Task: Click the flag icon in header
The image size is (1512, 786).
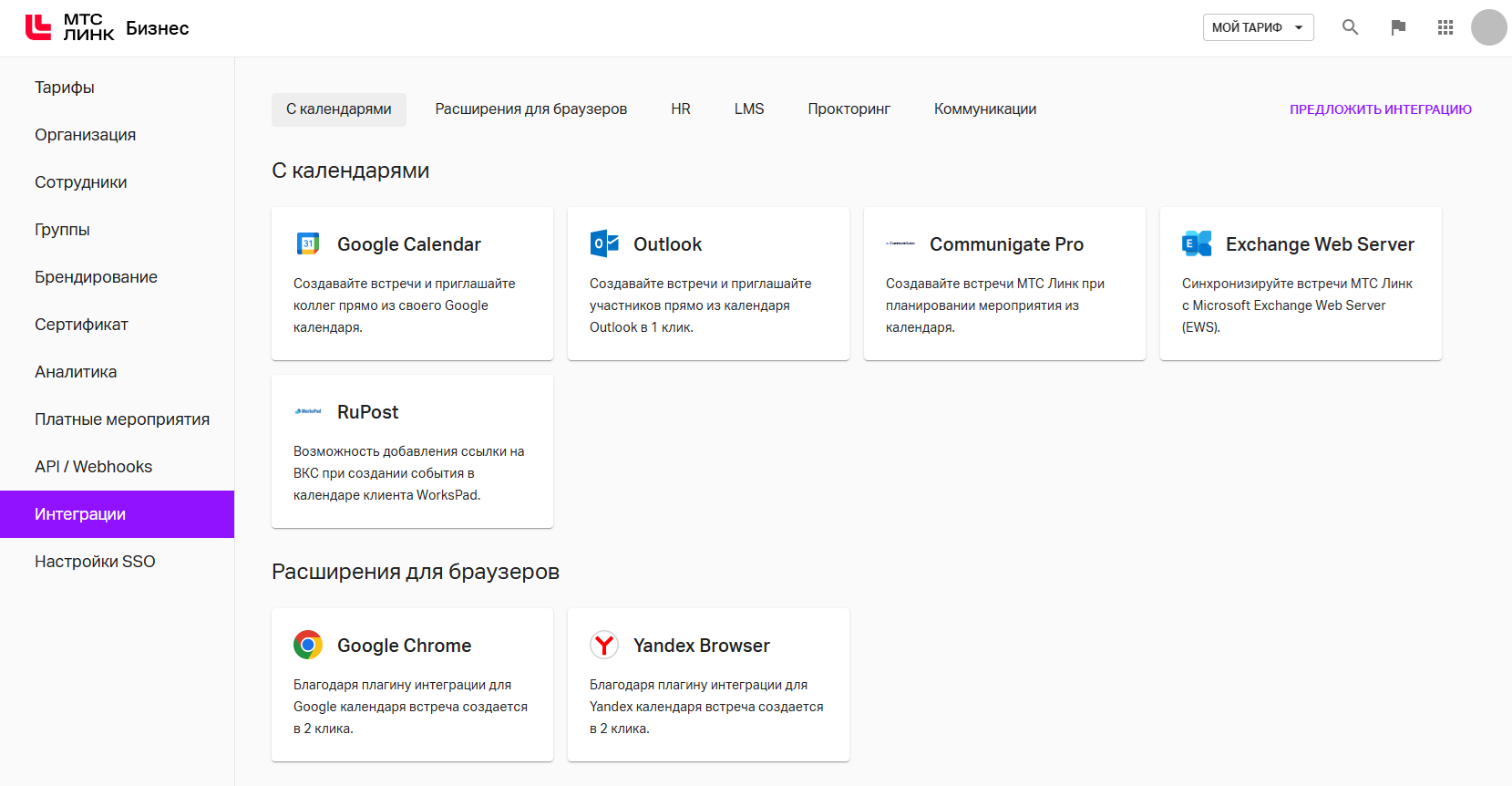Action: (1398, 27)
